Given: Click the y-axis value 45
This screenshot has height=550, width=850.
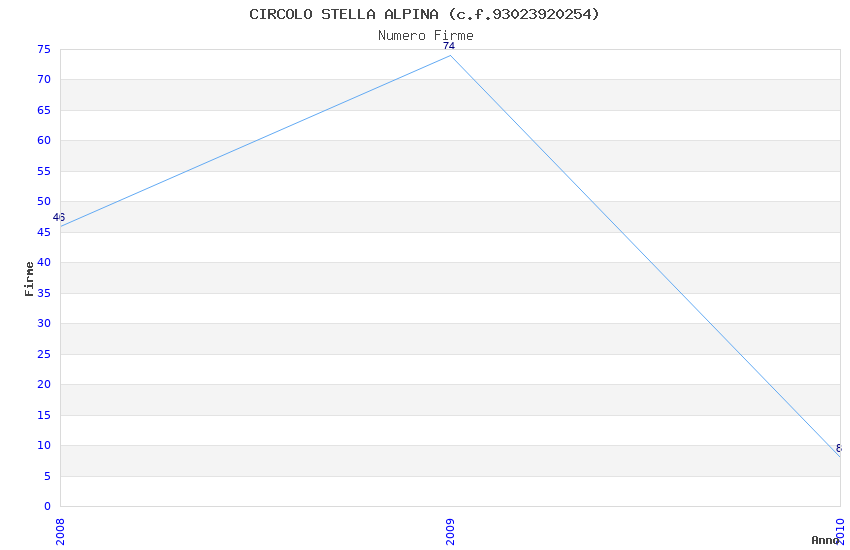Looking at the screenshot, I should [44, 232].
